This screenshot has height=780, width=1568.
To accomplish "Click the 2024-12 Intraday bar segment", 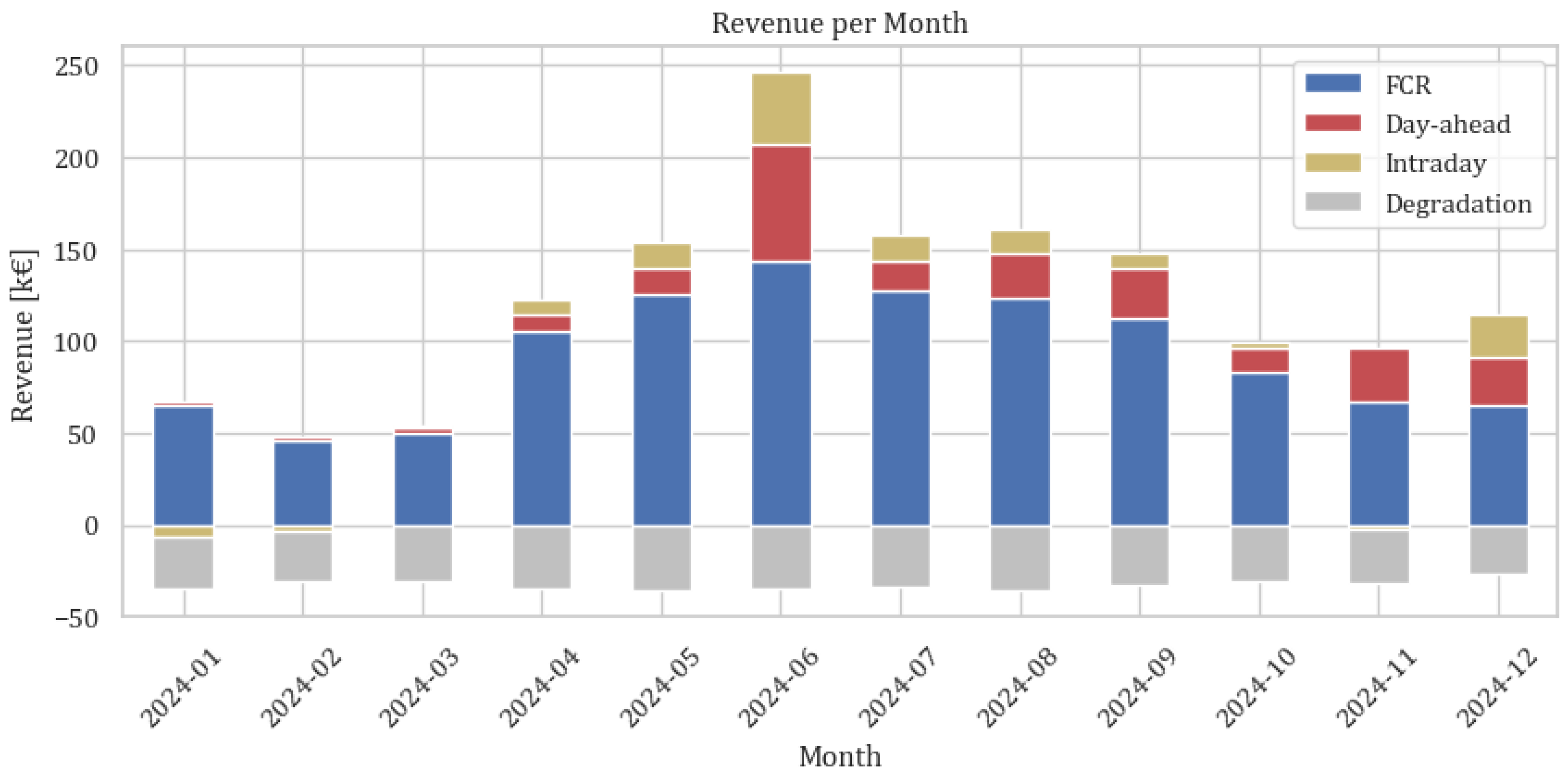I will coord(1498,337).
